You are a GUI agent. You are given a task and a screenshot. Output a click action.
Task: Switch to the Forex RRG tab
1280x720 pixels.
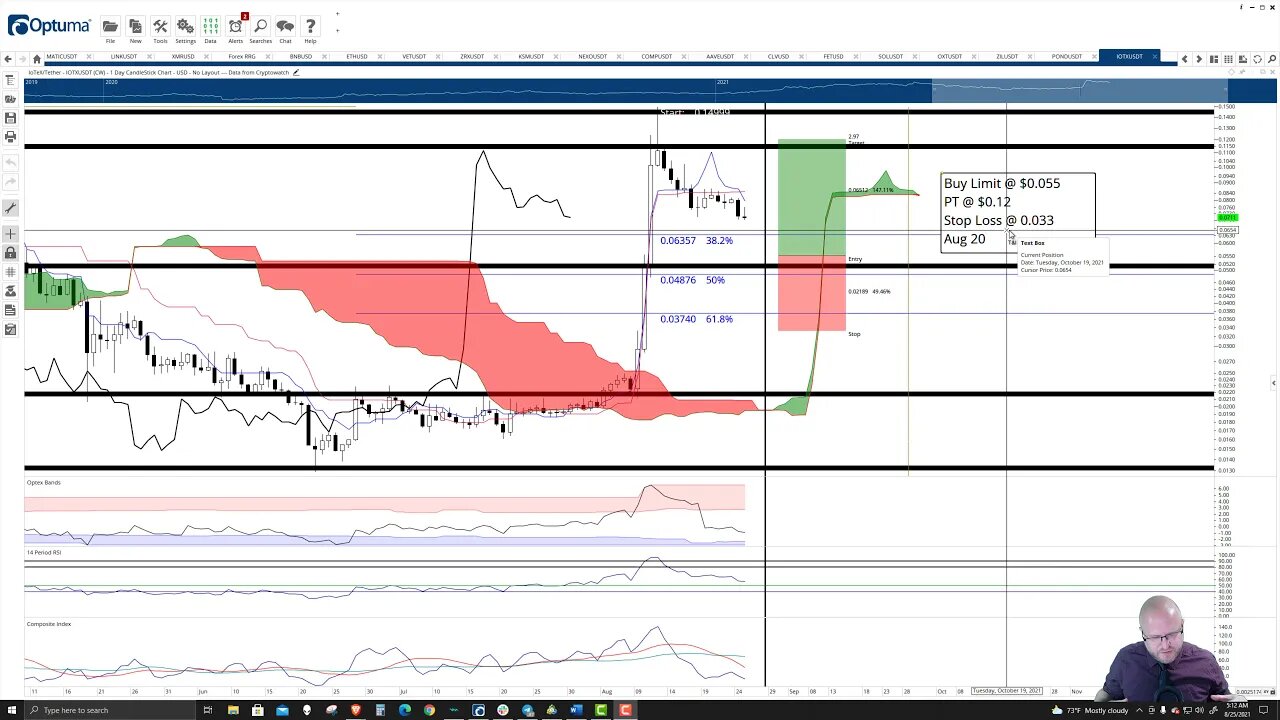242,57
